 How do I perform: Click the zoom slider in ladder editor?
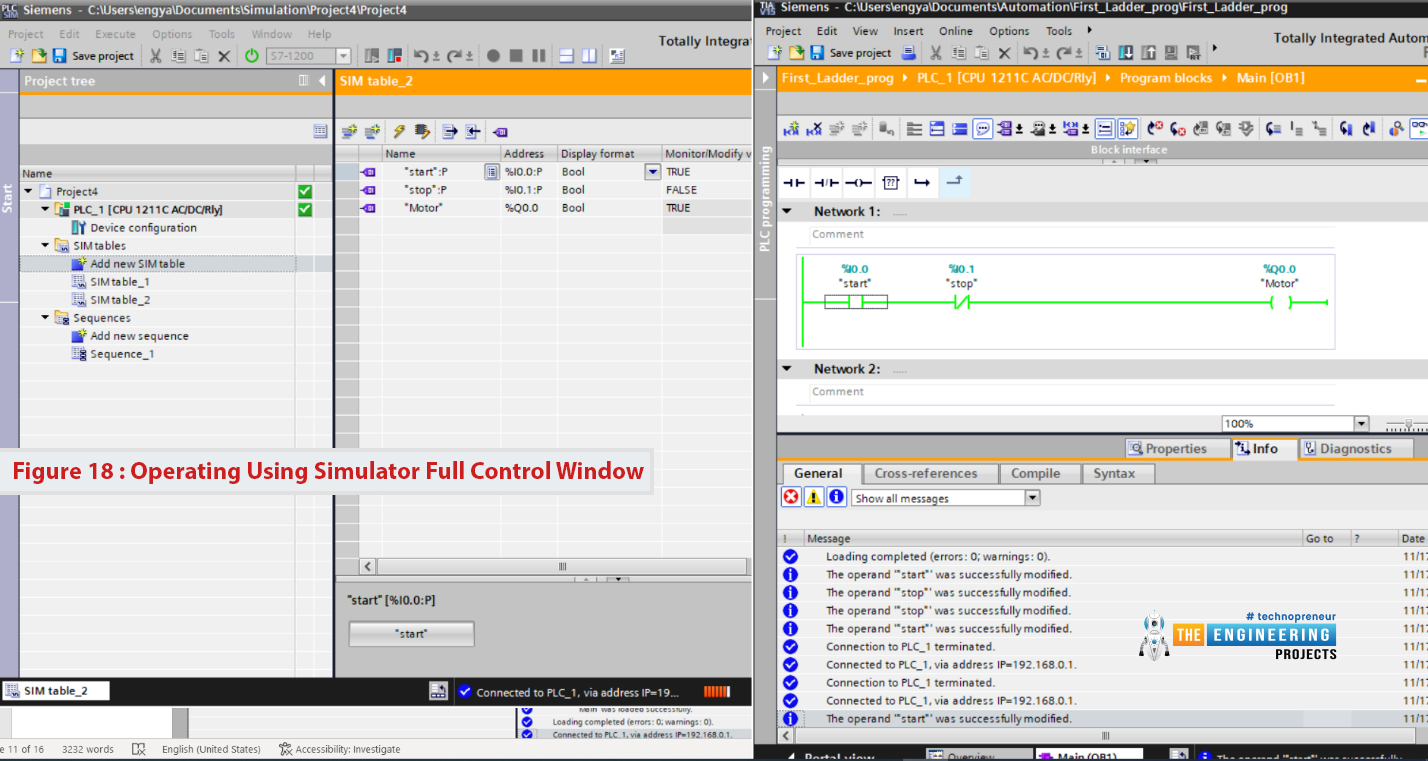tap(1407, 424)
